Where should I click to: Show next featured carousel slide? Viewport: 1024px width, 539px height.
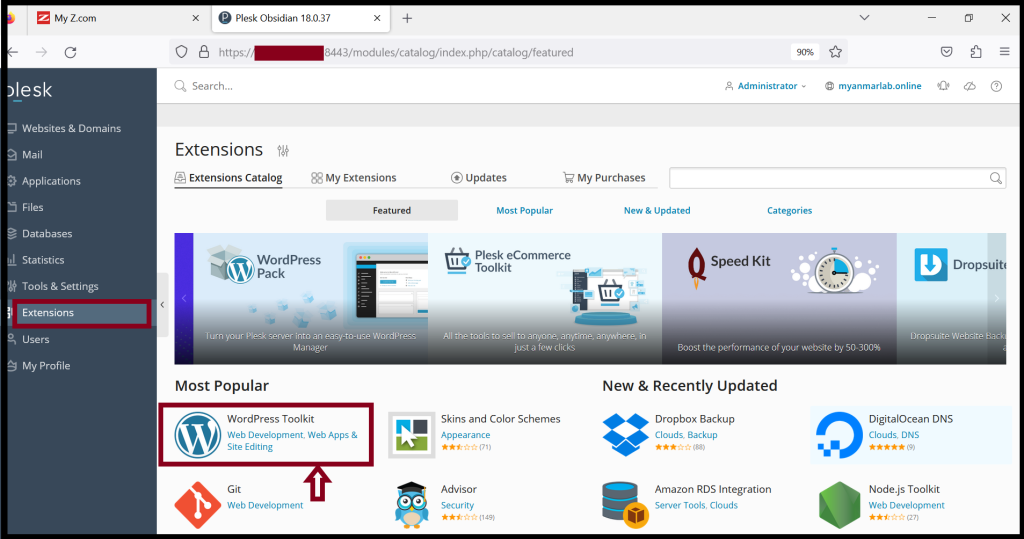click(997, 299)
